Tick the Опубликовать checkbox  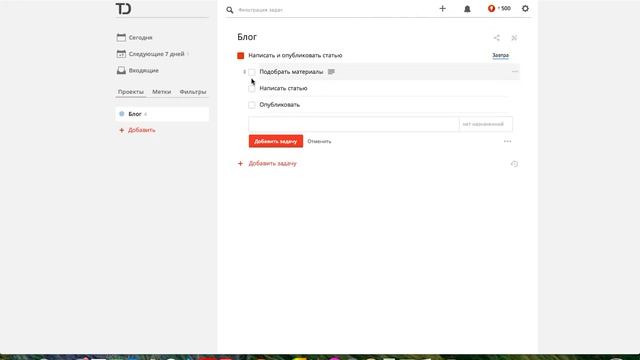[x=251, y=105]
